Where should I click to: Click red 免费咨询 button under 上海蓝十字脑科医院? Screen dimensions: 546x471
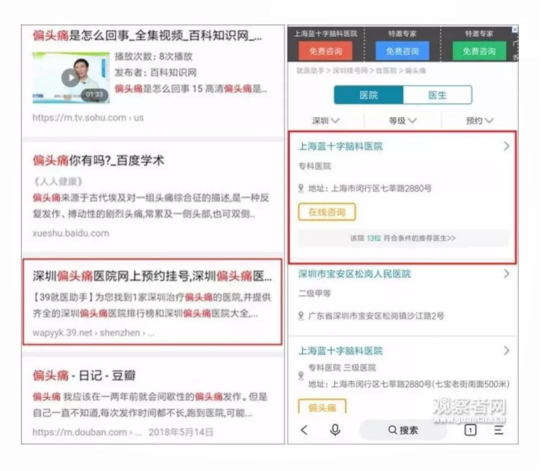pos(326,51)
